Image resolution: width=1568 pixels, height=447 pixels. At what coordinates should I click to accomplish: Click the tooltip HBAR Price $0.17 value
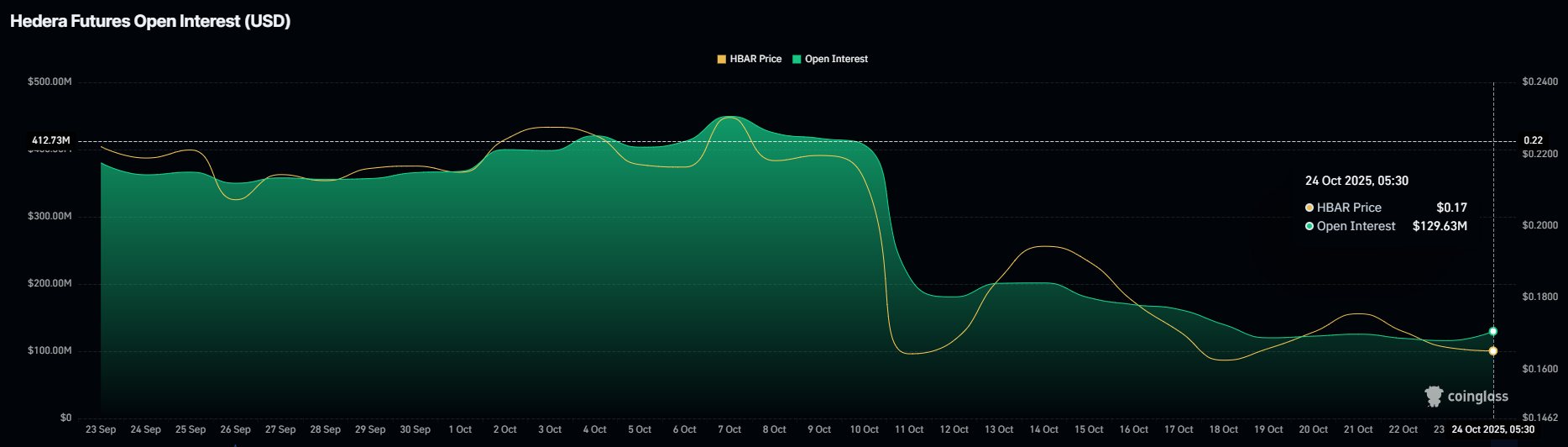[1451, 208]
